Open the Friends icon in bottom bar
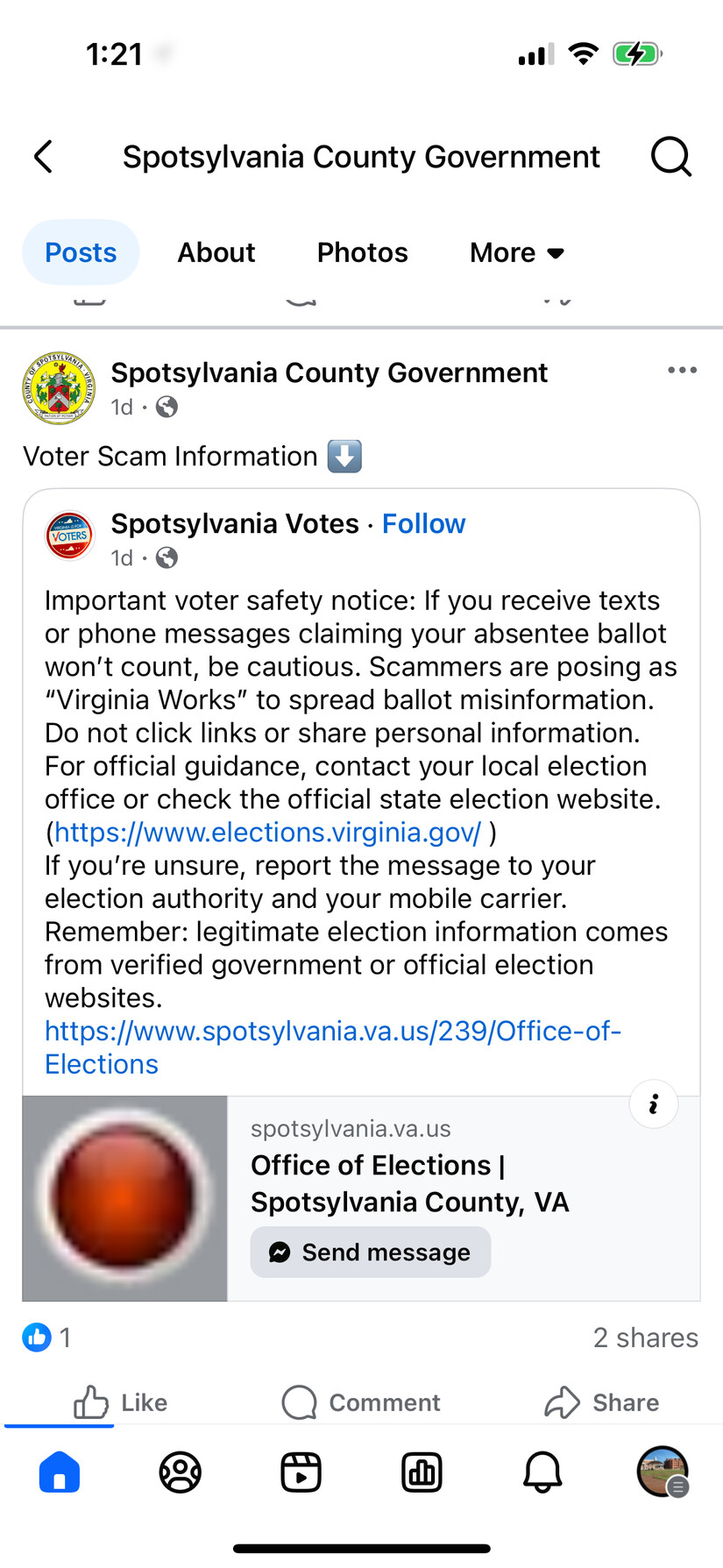The image size is (723, 1568). (181, 1472)
